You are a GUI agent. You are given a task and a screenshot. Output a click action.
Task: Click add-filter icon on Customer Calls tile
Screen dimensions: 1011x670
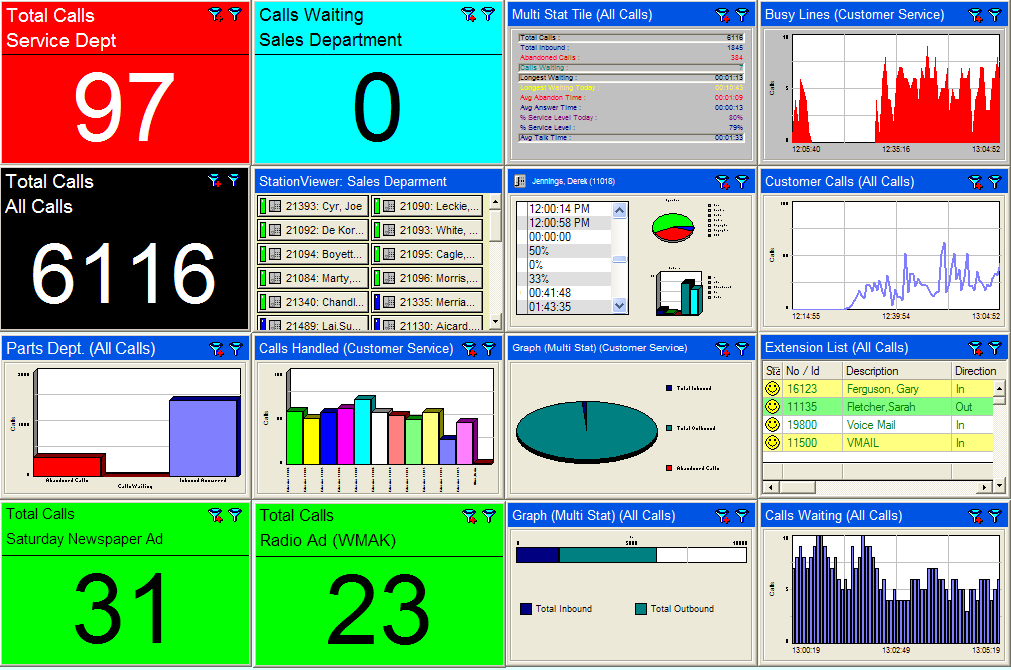pyautogui.click(x=975, y=182)
